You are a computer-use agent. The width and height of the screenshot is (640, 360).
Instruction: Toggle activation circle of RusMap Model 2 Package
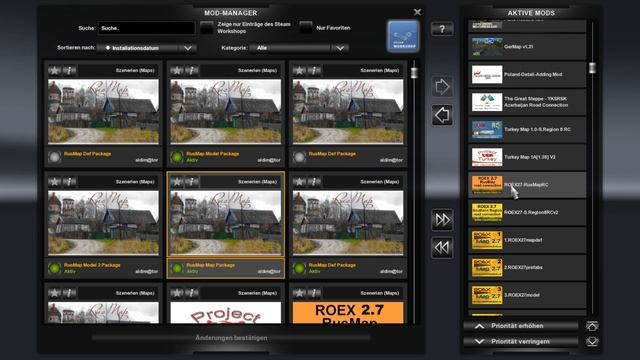click(x=54, y=268)
